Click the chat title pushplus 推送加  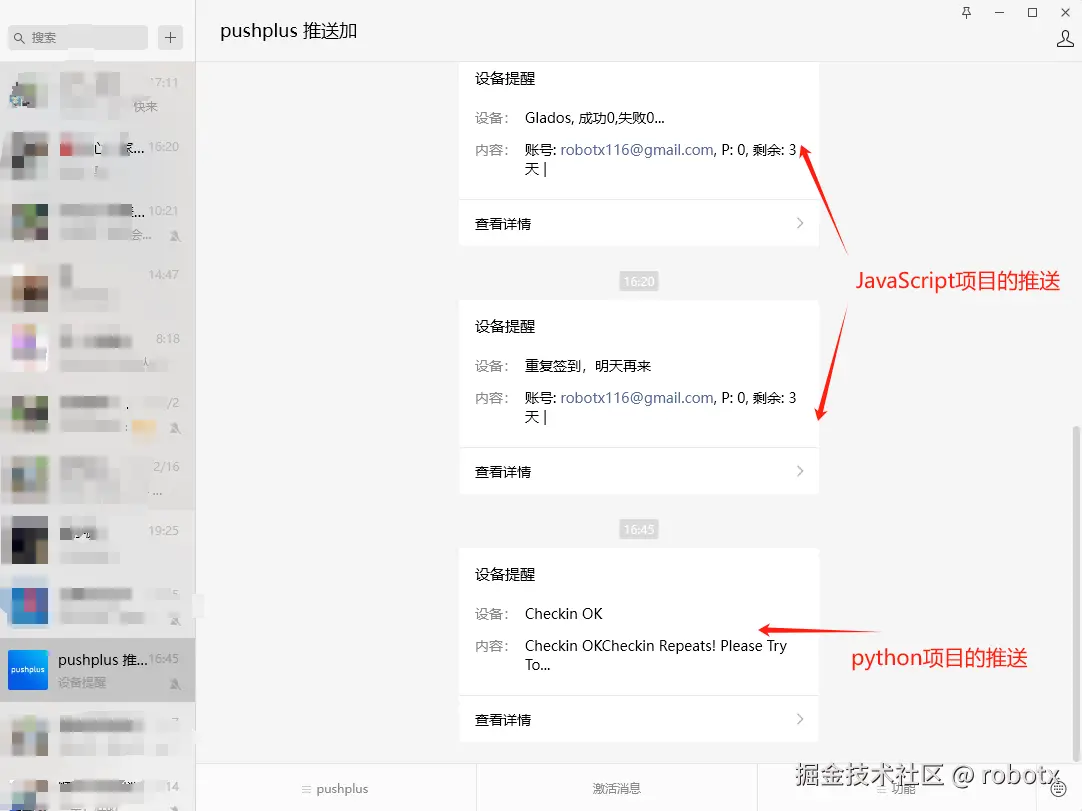[x=288, y=31]
